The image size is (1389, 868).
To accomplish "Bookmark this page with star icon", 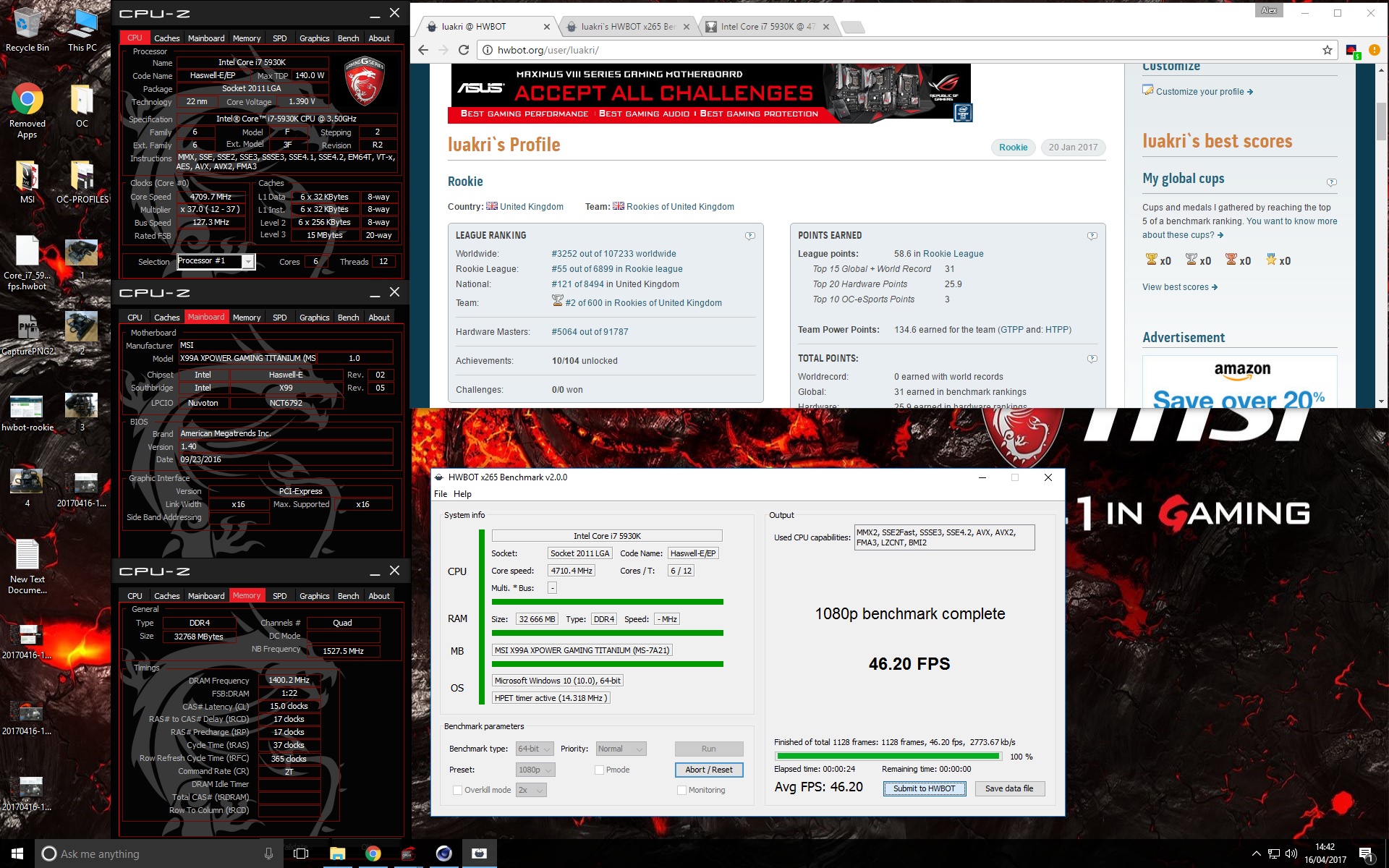I will coord(1327,50).
